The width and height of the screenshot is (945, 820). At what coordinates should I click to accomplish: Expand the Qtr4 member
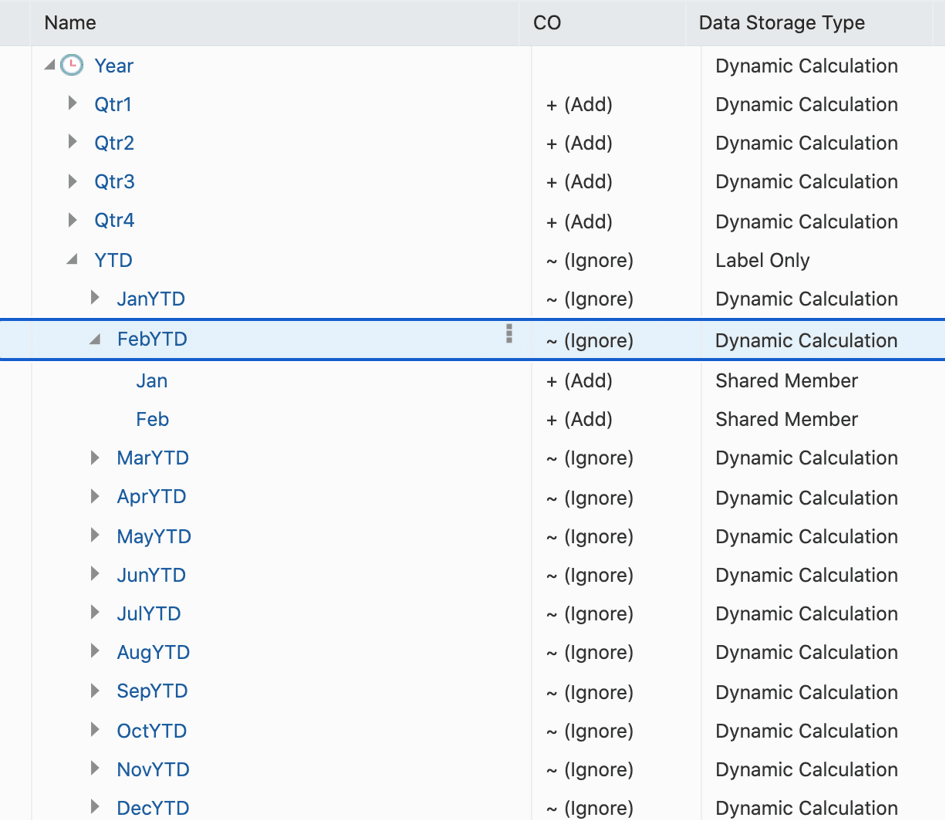71,221
